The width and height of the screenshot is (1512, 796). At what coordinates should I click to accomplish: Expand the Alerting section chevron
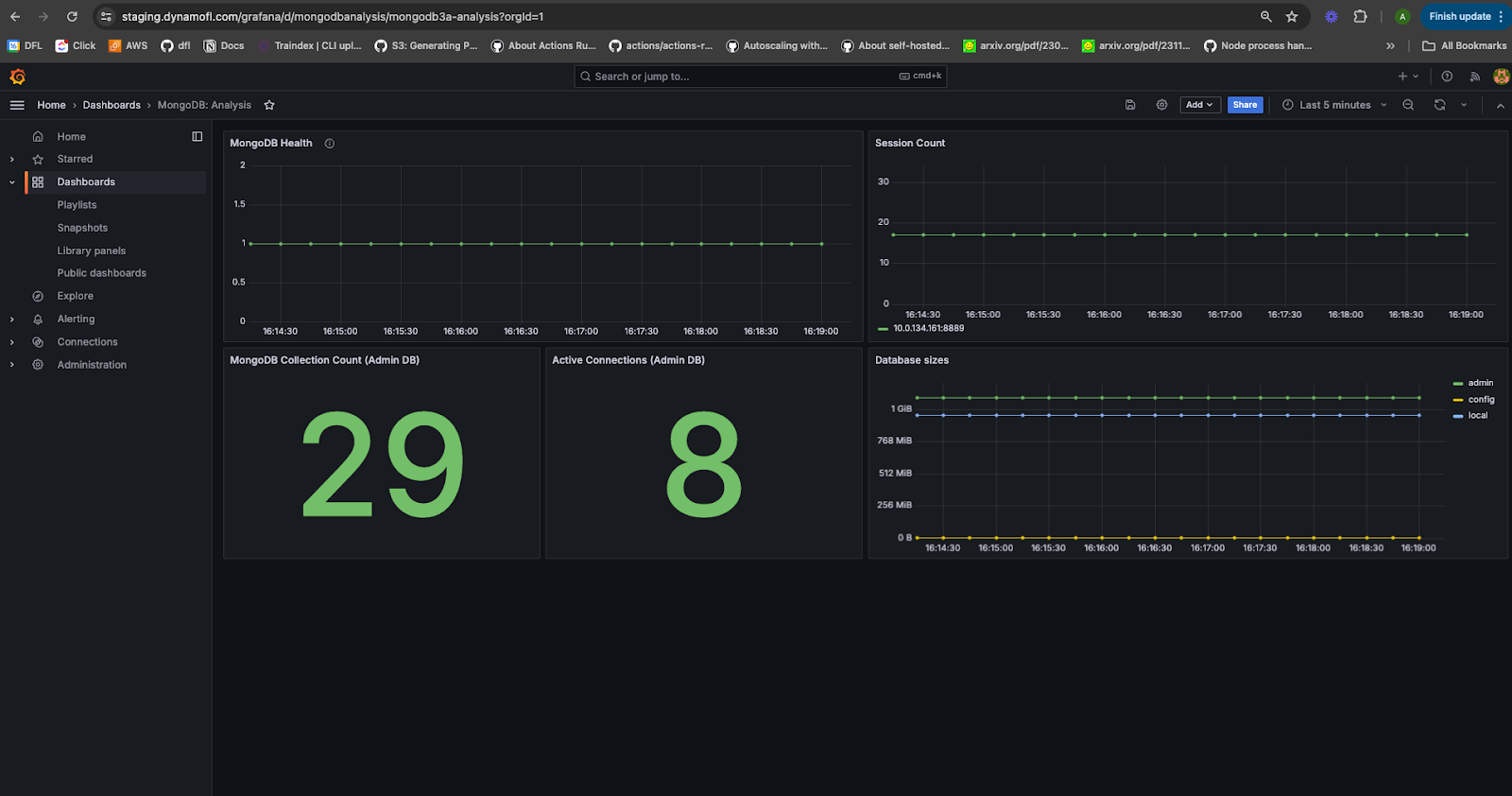click(12, 320)
